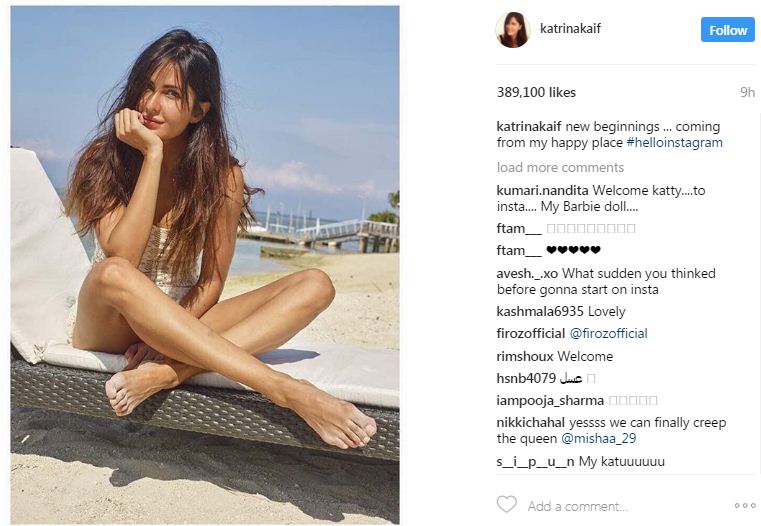The width and height of the screenshot is (761, 526).
Task: Open rimshoux commenter profile
Action: tap(524, 356)
